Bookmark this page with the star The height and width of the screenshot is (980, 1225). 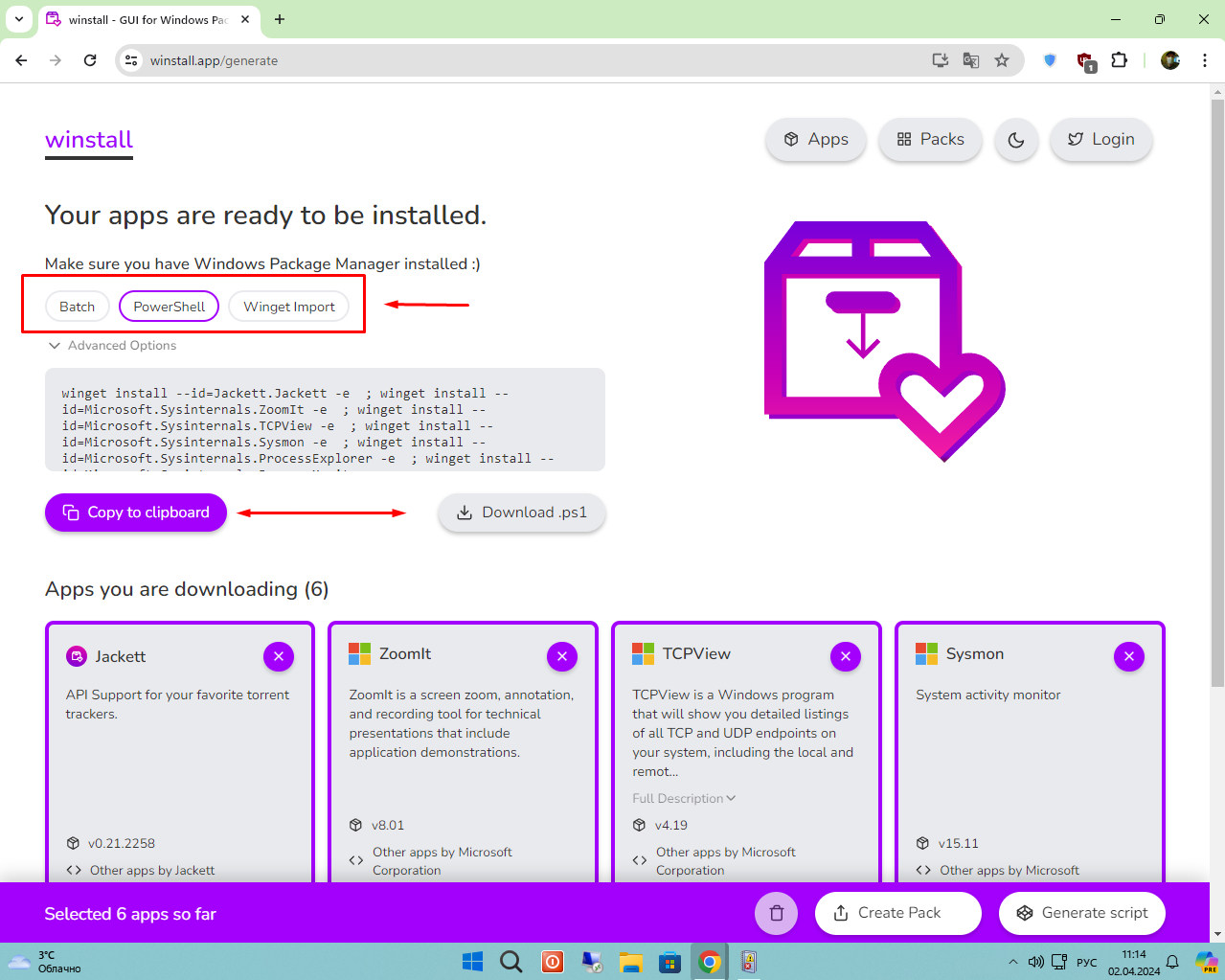(x=1002, y=60)
